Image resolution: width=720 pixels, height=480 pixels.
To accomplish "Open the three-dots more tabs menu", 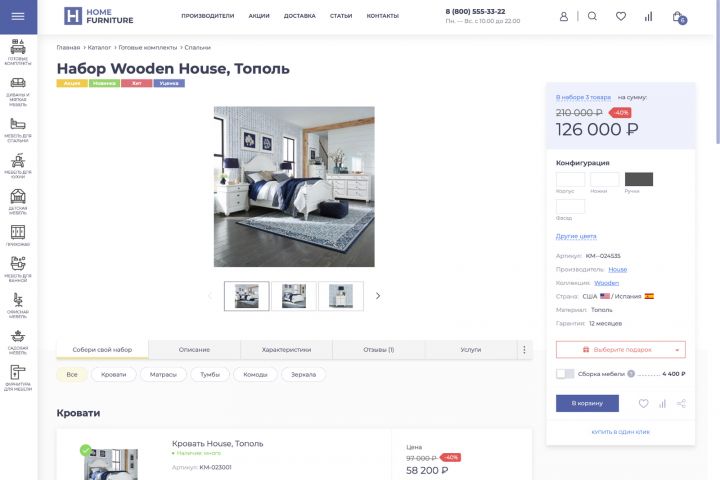I will 524,350.
